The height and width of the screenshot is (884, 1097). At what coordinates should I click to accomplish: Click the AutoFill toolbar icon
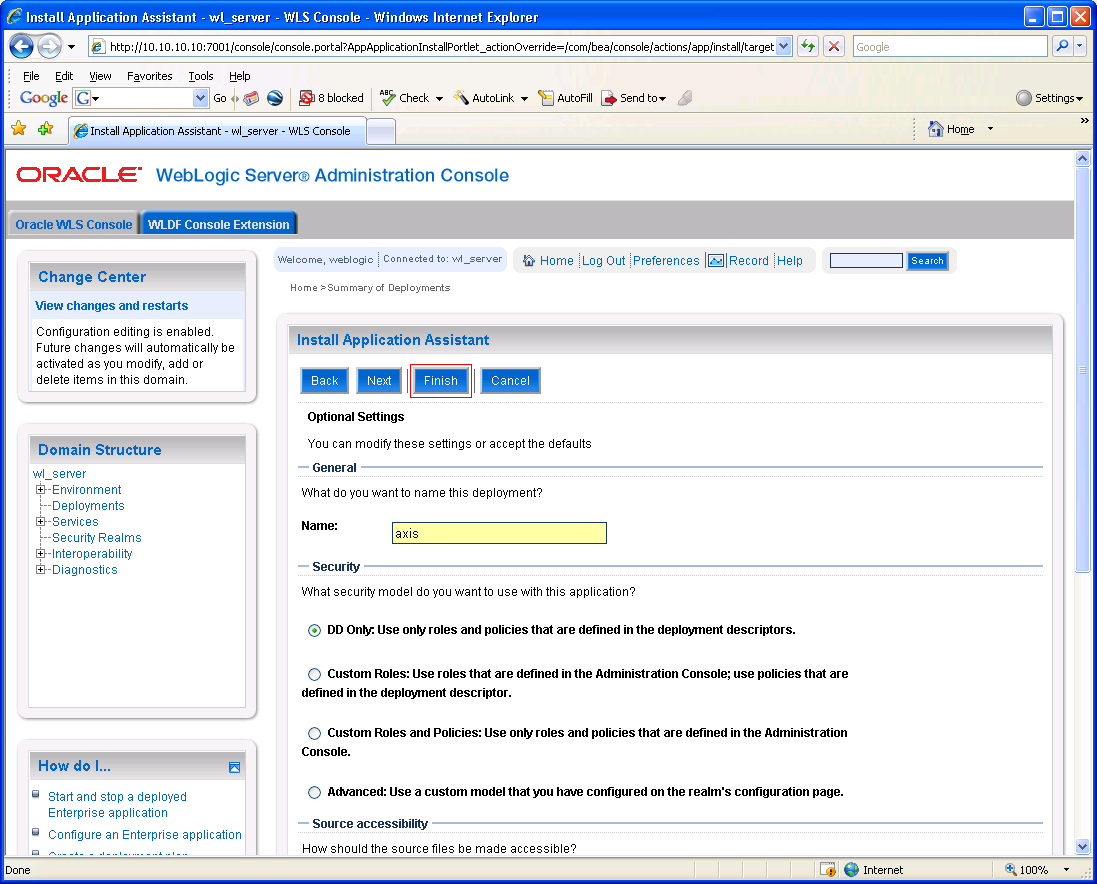[546, 98]
